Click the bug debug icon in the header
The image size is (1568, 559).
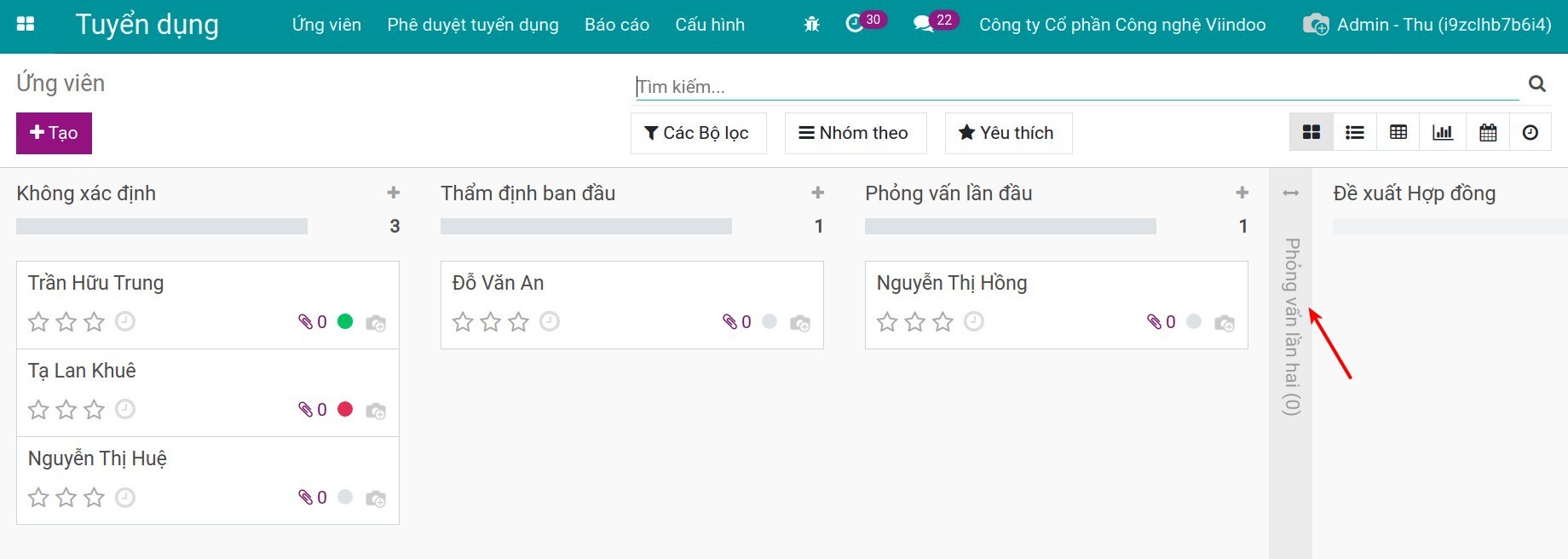pos(810,24)
